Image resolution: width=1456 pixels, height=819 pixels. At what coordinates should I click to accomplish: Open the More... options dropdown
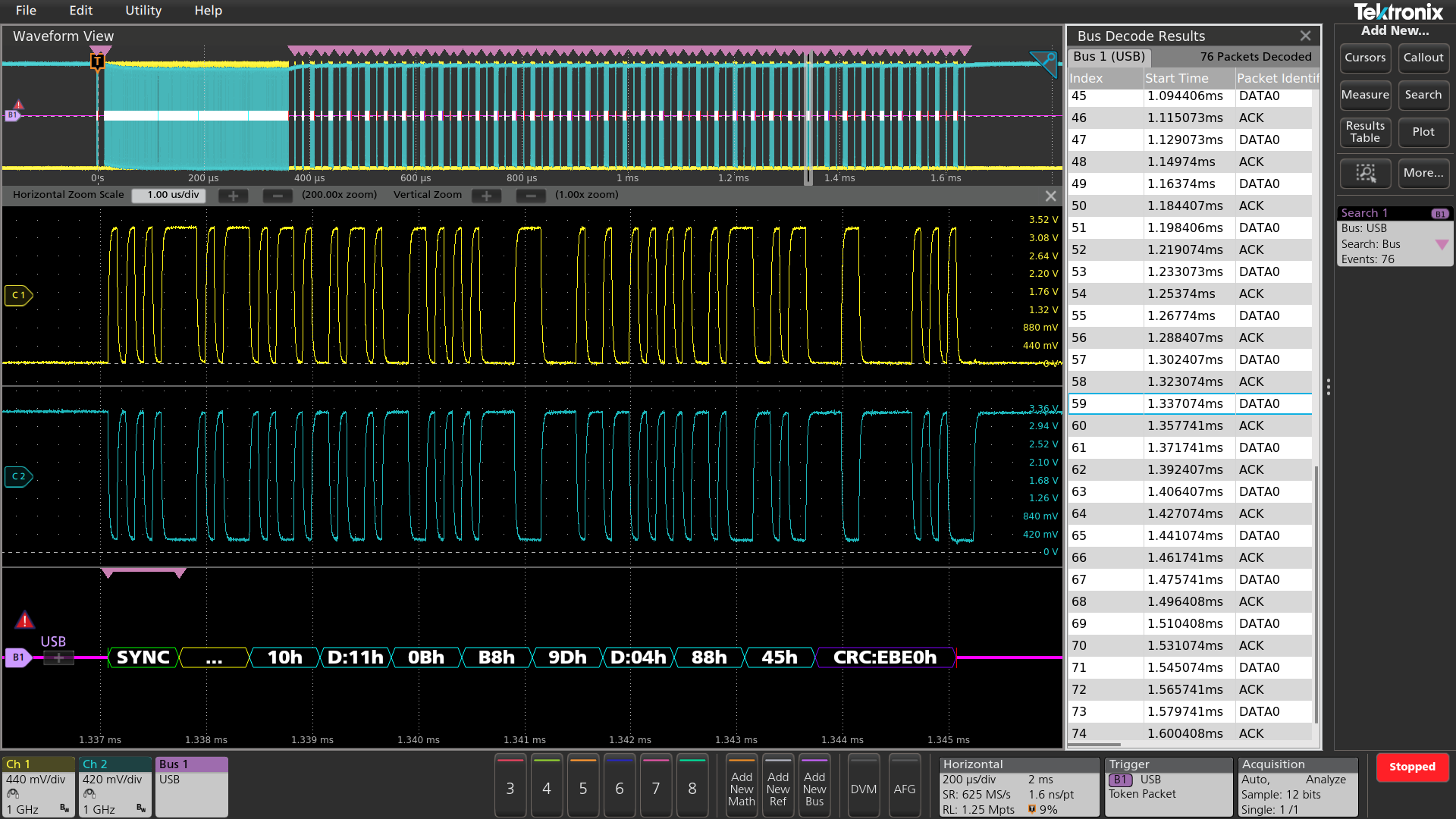pyautogui.click(x=1423, y=173)
